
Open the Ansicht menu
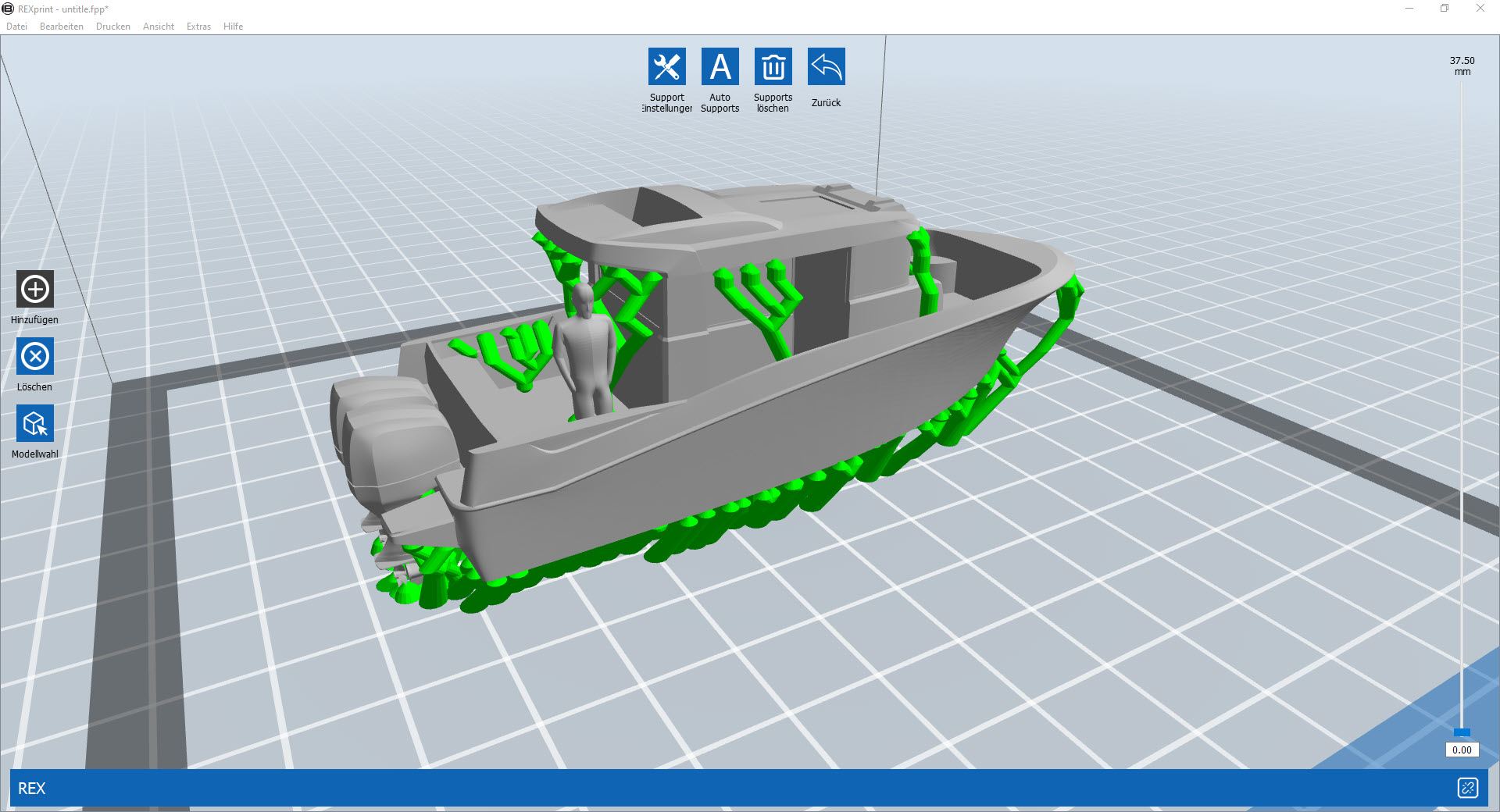[159, 27]
